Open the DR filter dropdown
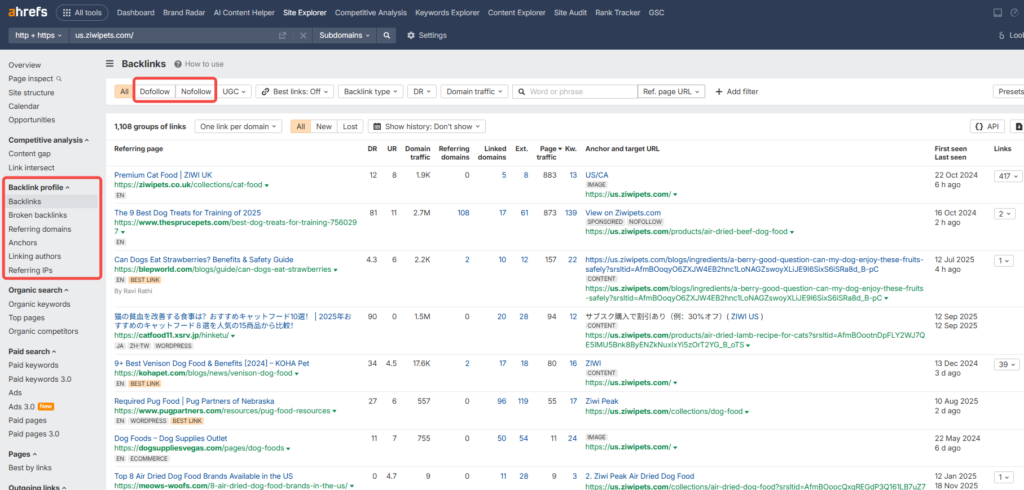The image size is (1024, 490). tap(423, 91)
